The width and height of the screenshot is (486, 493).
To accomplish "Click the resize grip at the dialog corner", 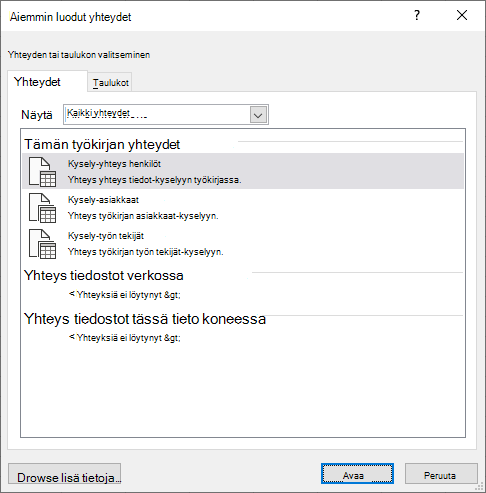I will coord(479,487).
